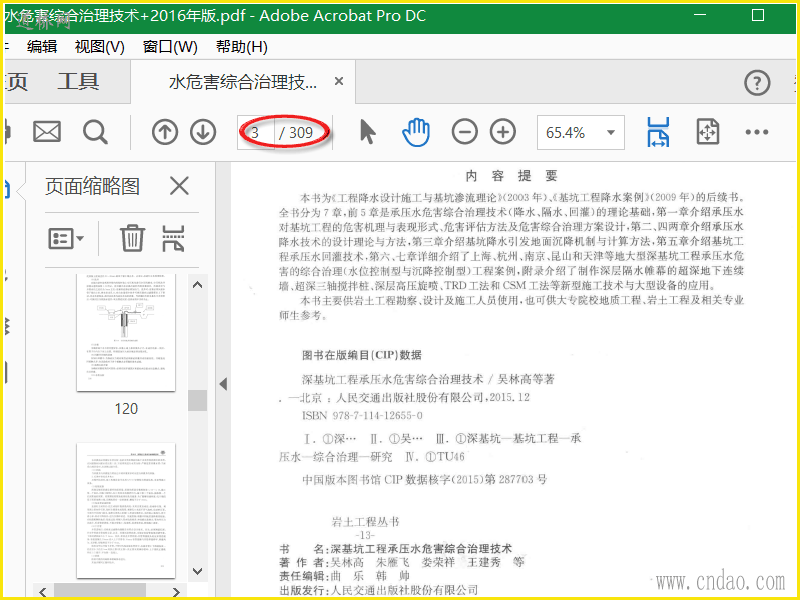
Task: Click thumbnail horizontal scroll right arrow
Action: click(x=176, y=592)
